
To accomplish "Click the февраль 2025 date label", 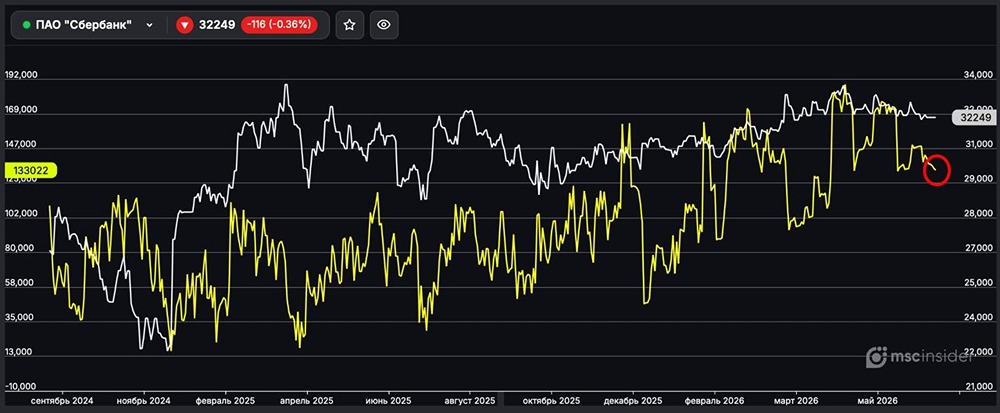I will pyautogui.click(x=225, y=401).
